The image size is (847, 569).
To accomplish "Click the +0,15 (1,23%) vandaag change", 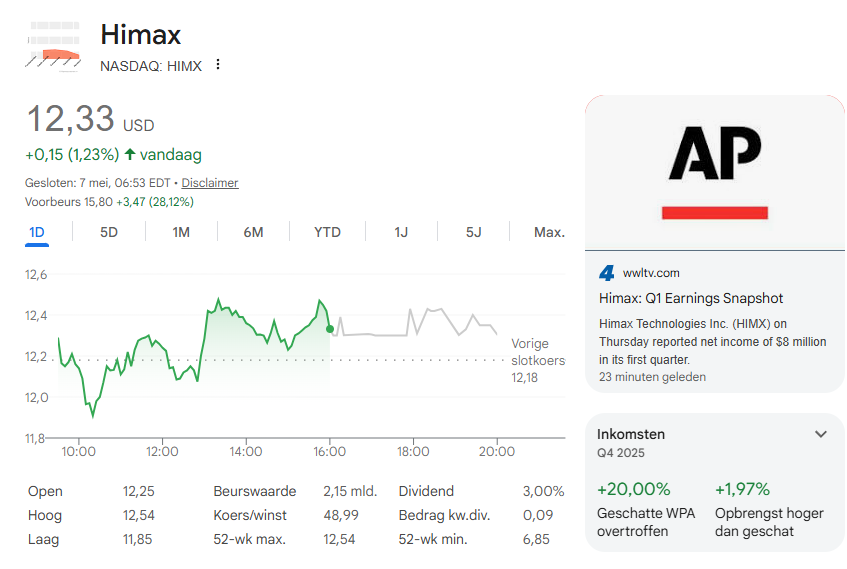I will coord(113,155).
